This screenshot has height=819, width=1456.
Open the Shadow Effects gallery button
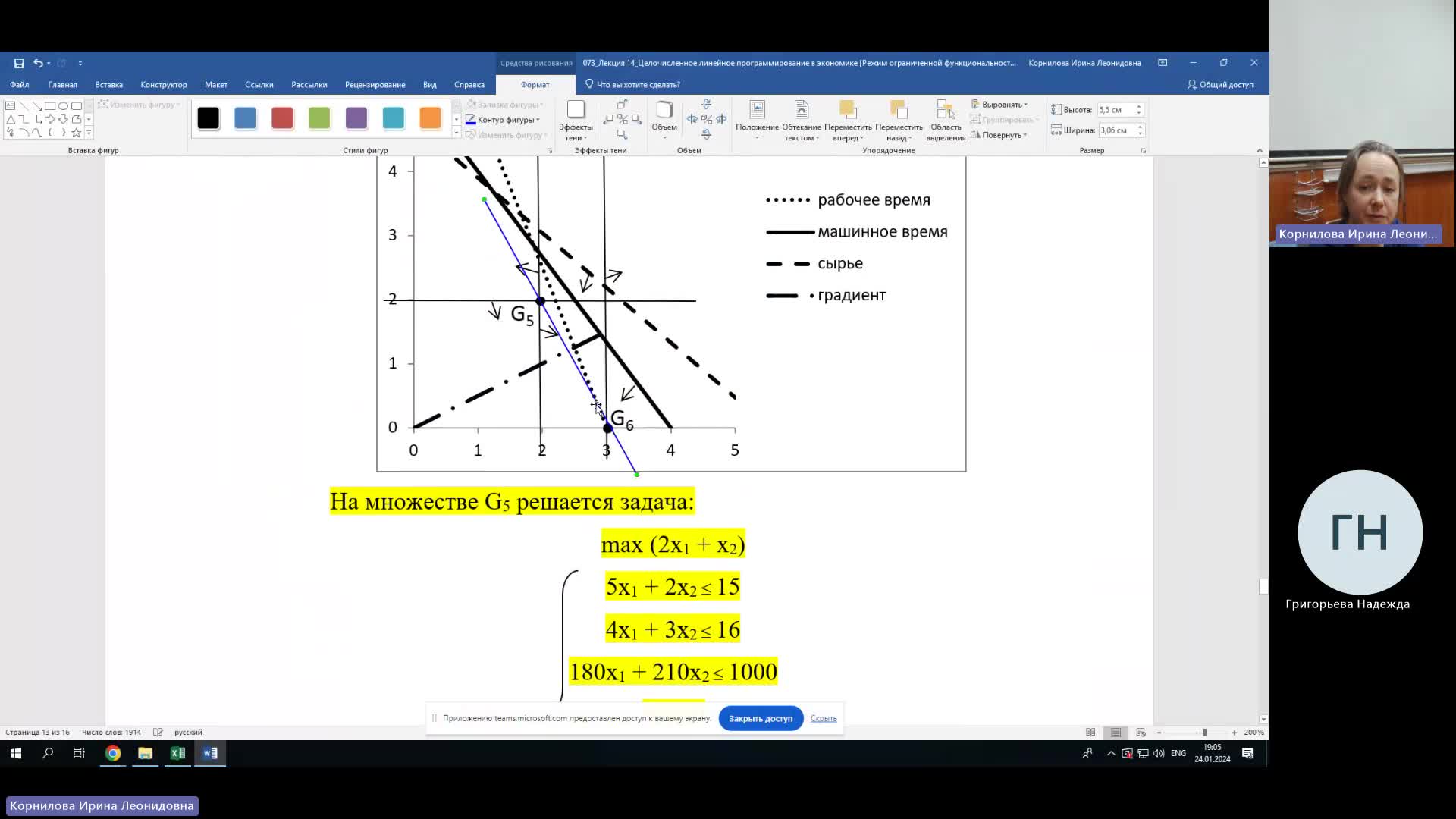pyautogui.click(x=576, y=120)
